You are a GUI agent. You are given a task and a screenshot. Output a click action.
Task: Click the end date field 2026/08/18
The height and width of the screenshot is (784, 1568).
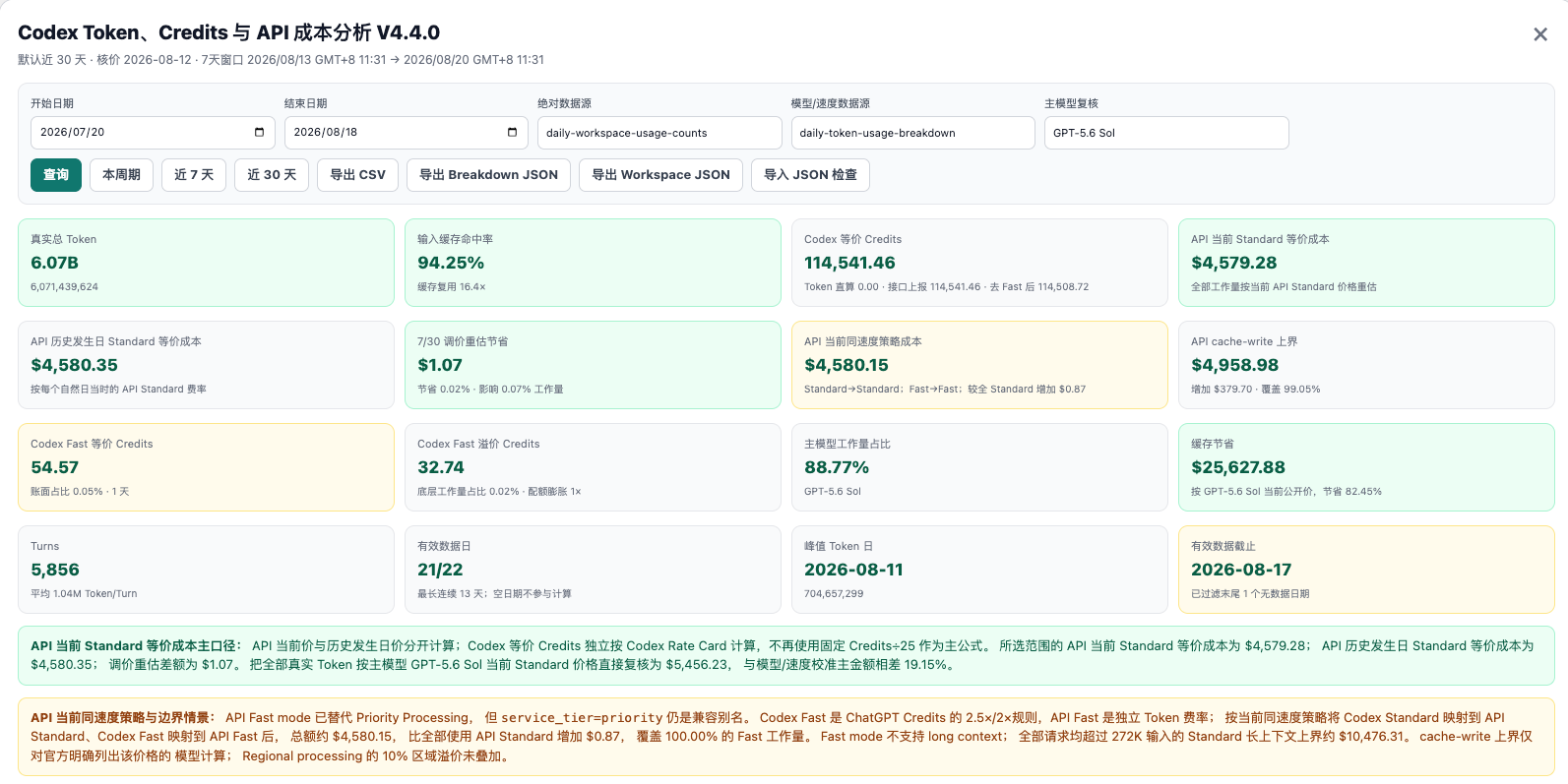(x=406, y=133)
